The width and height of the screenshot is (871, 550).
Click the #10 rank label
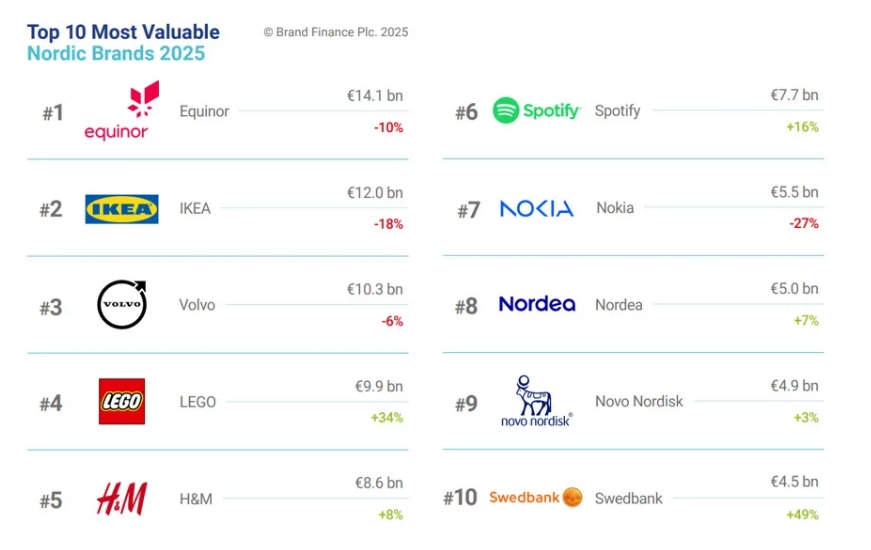(460, 498)
